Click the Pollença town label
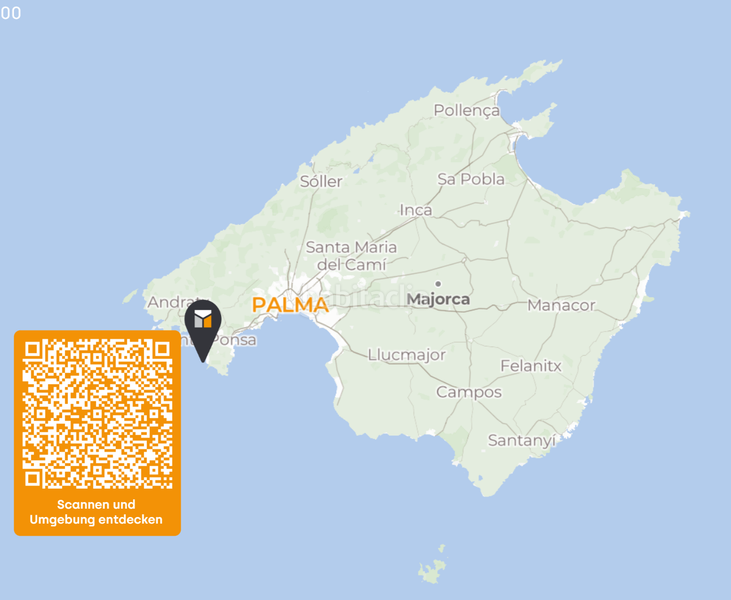 point(467,111)
